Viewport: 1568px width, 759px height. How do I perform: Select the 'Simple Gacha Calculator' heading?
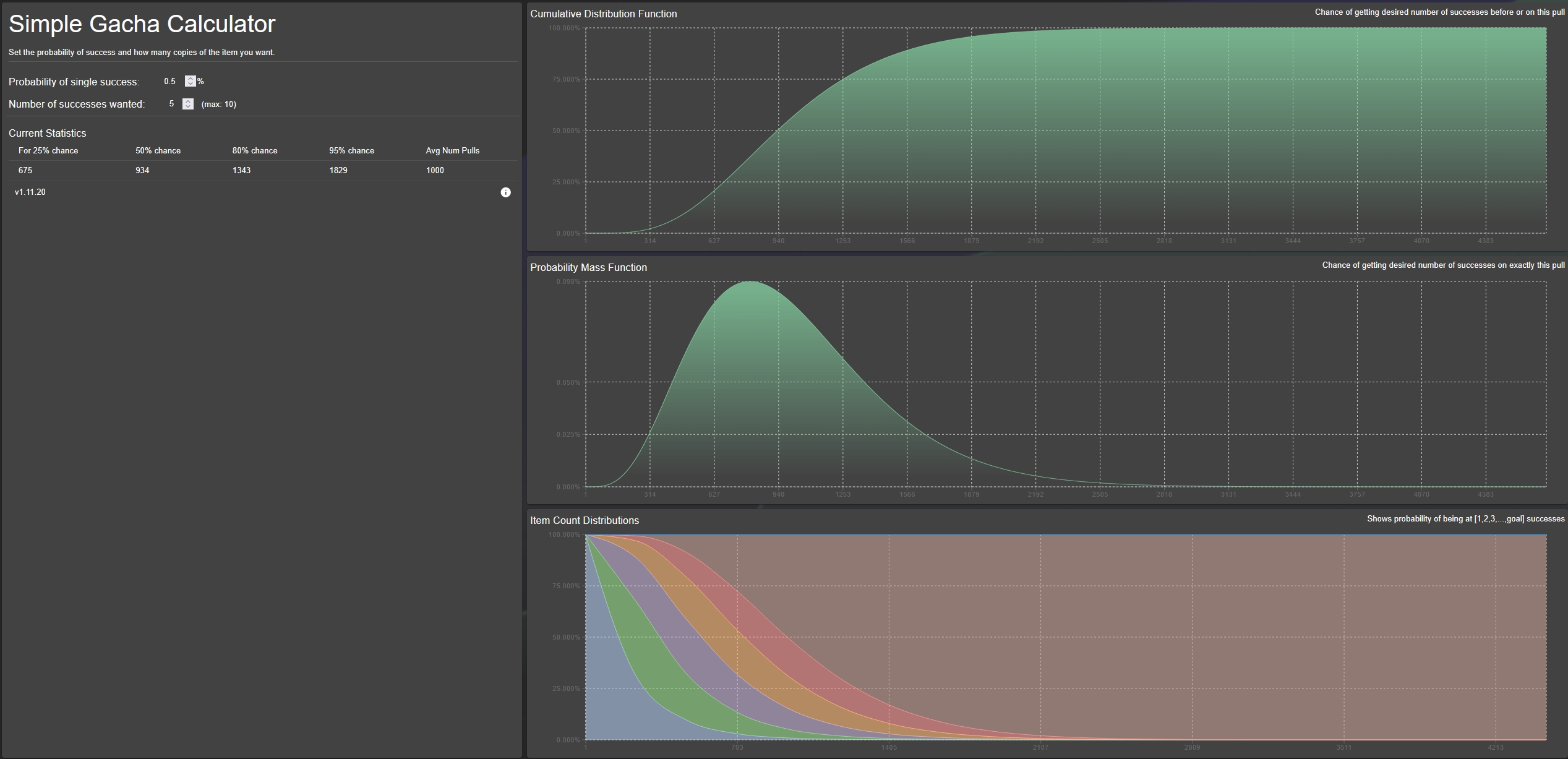[142, 24]
